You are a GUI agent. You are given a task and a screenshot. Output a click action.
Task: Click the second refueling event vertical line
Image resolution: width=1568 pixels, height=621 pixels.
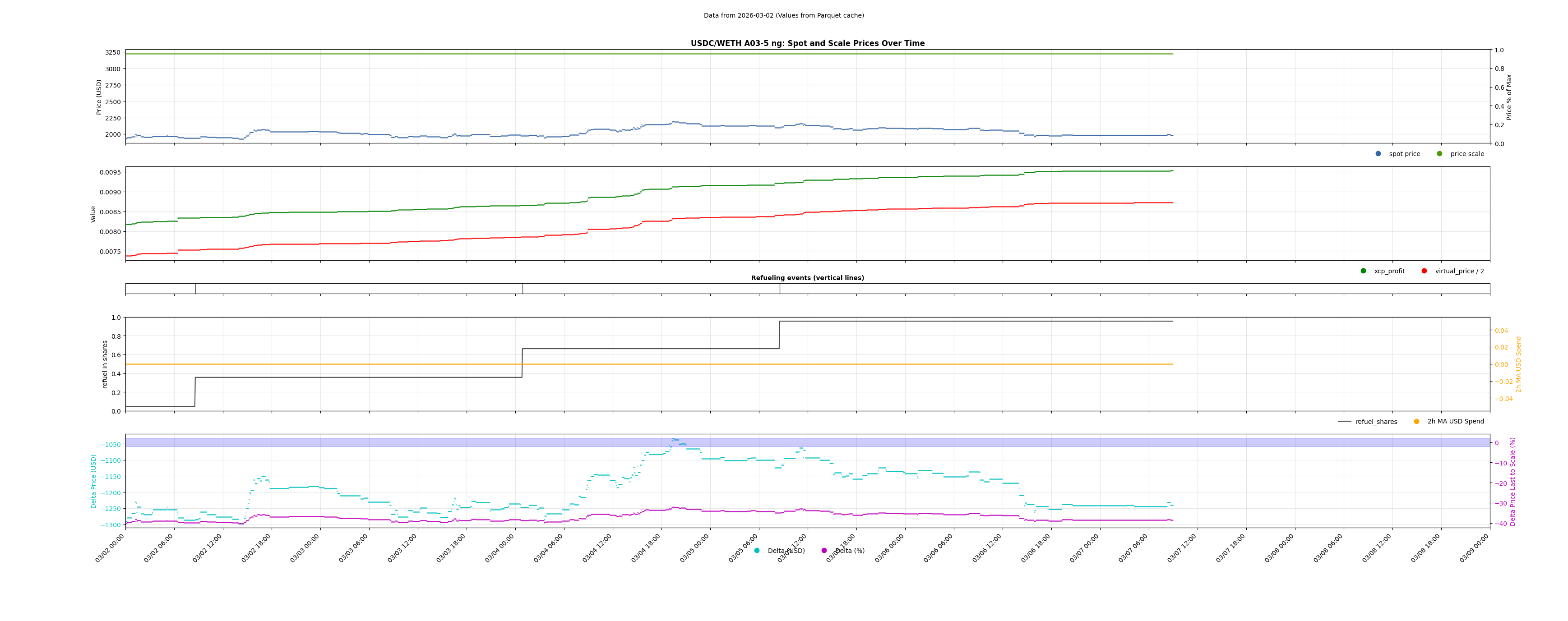tap(522, 289)
